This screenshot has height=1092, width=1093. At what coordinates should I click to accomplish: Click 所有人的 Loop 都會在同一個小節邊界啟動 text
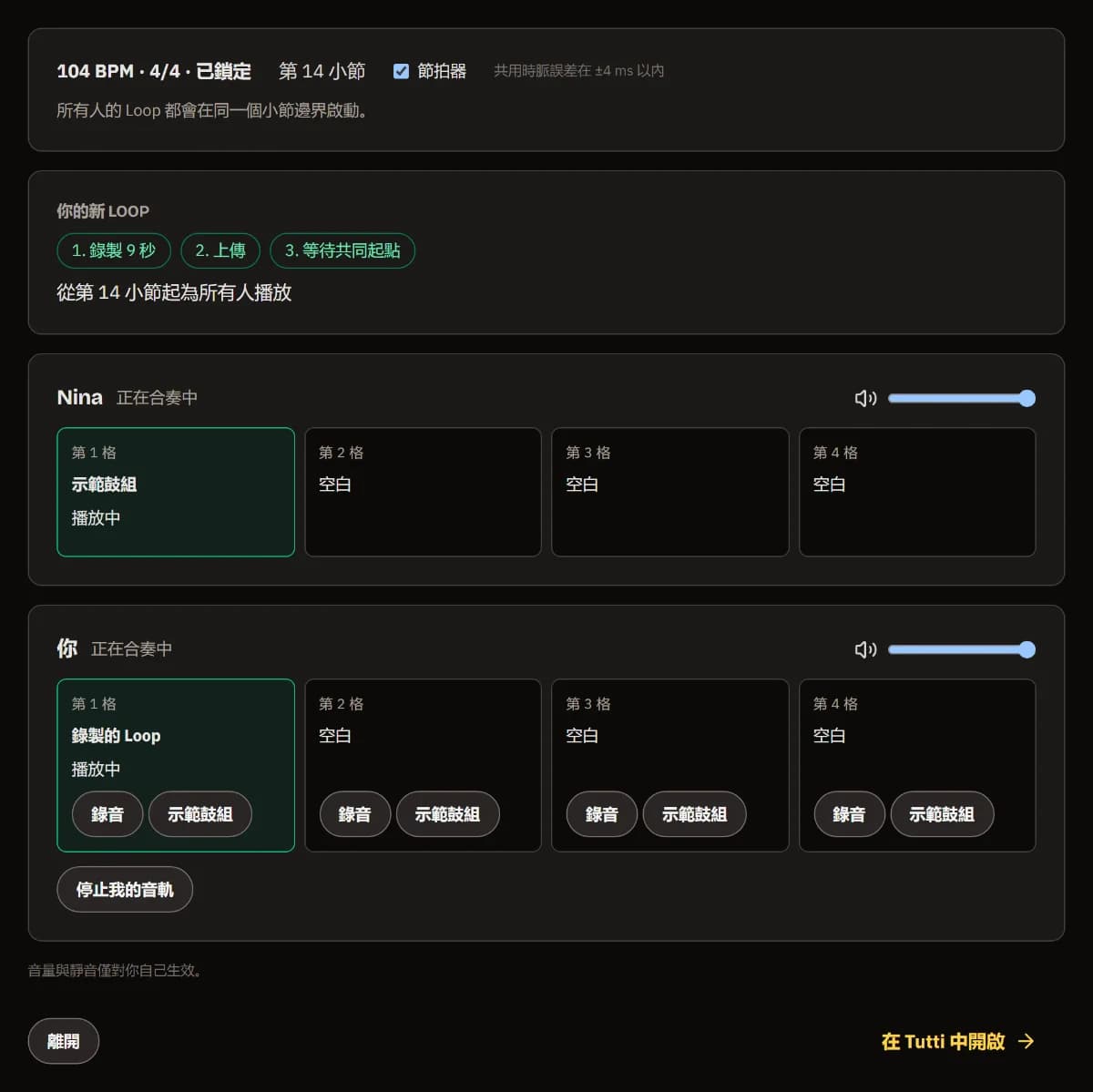pyautogui.click(x=212, y=110)
